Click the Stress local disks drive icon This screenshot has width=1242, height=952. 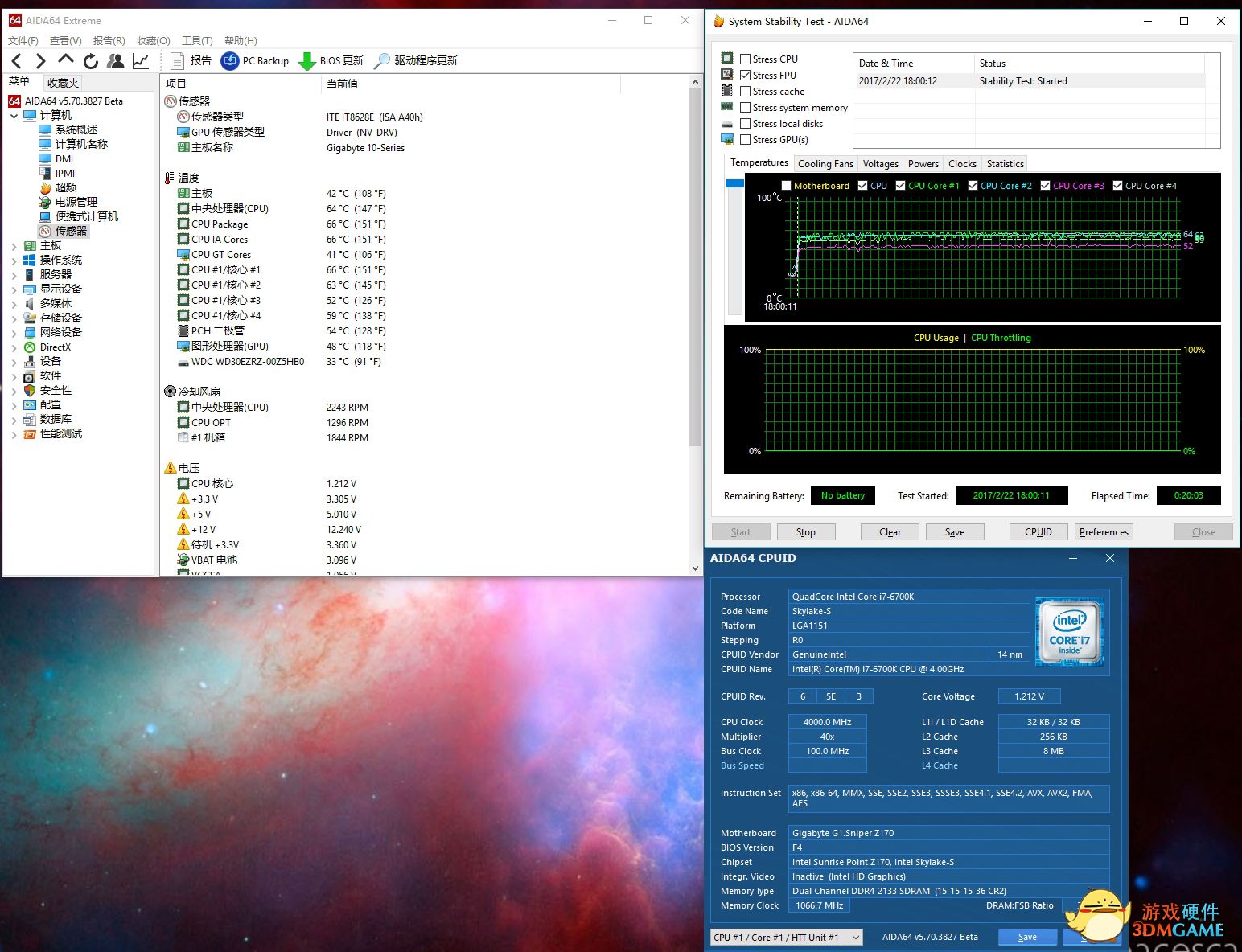[727, 124]
